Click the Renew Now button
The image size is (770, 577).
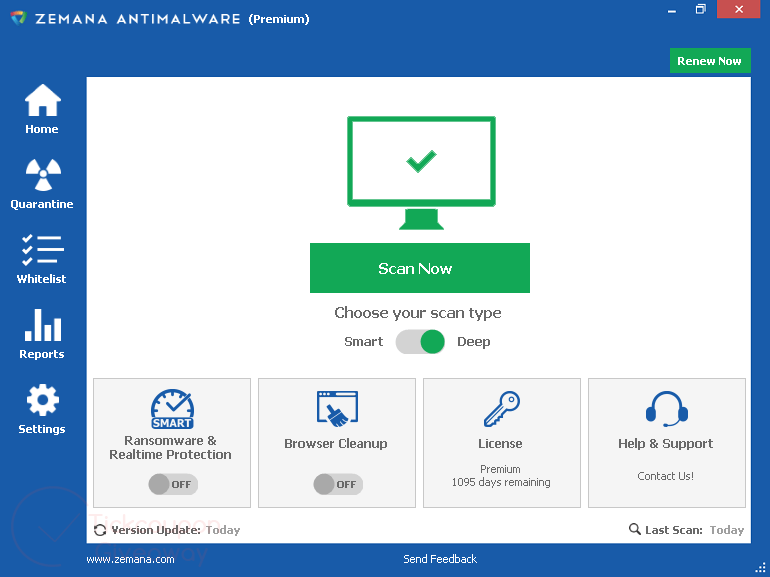pos(710,60)
